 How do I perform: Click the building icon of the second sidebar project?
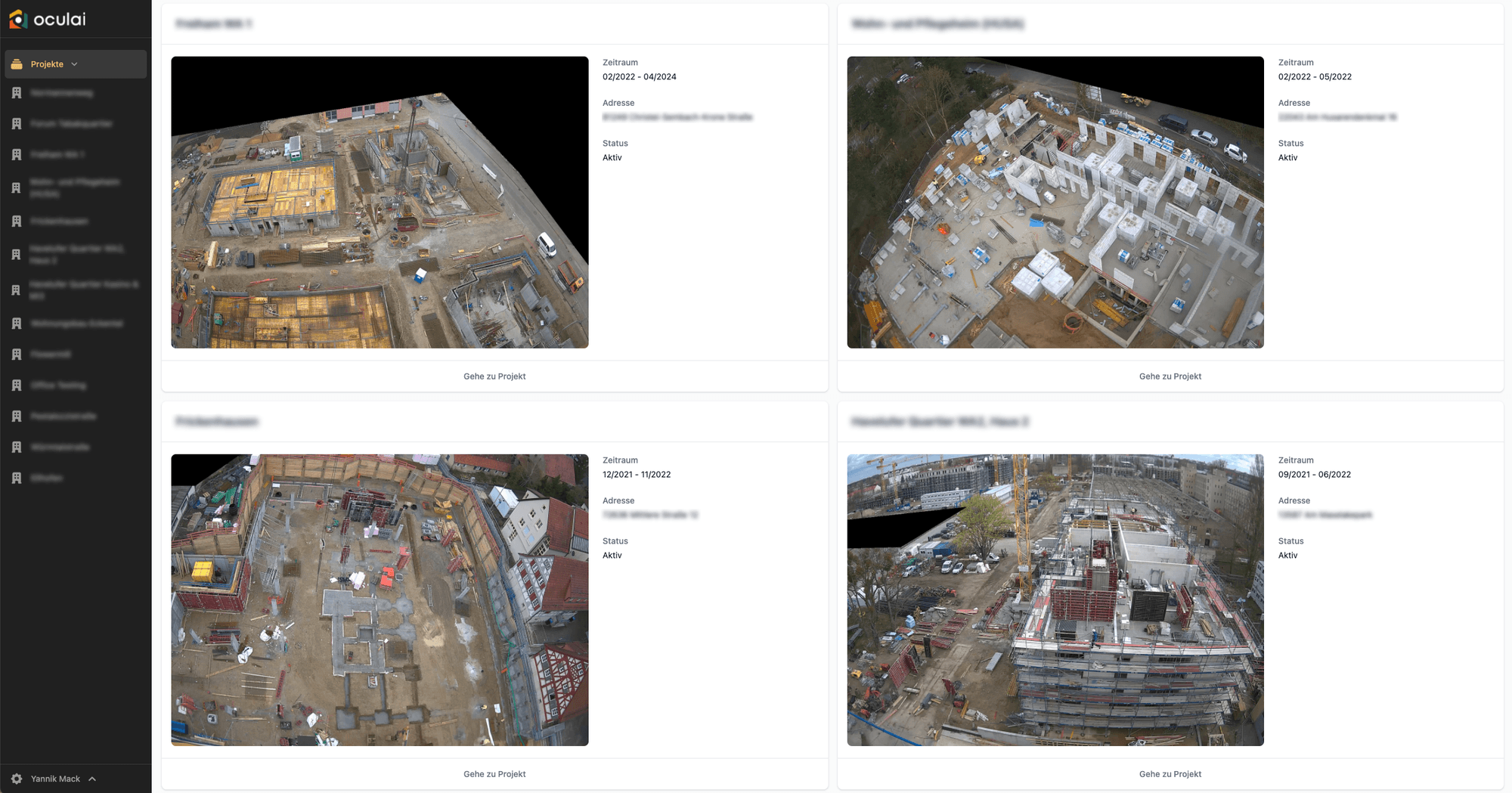point(17,123)
